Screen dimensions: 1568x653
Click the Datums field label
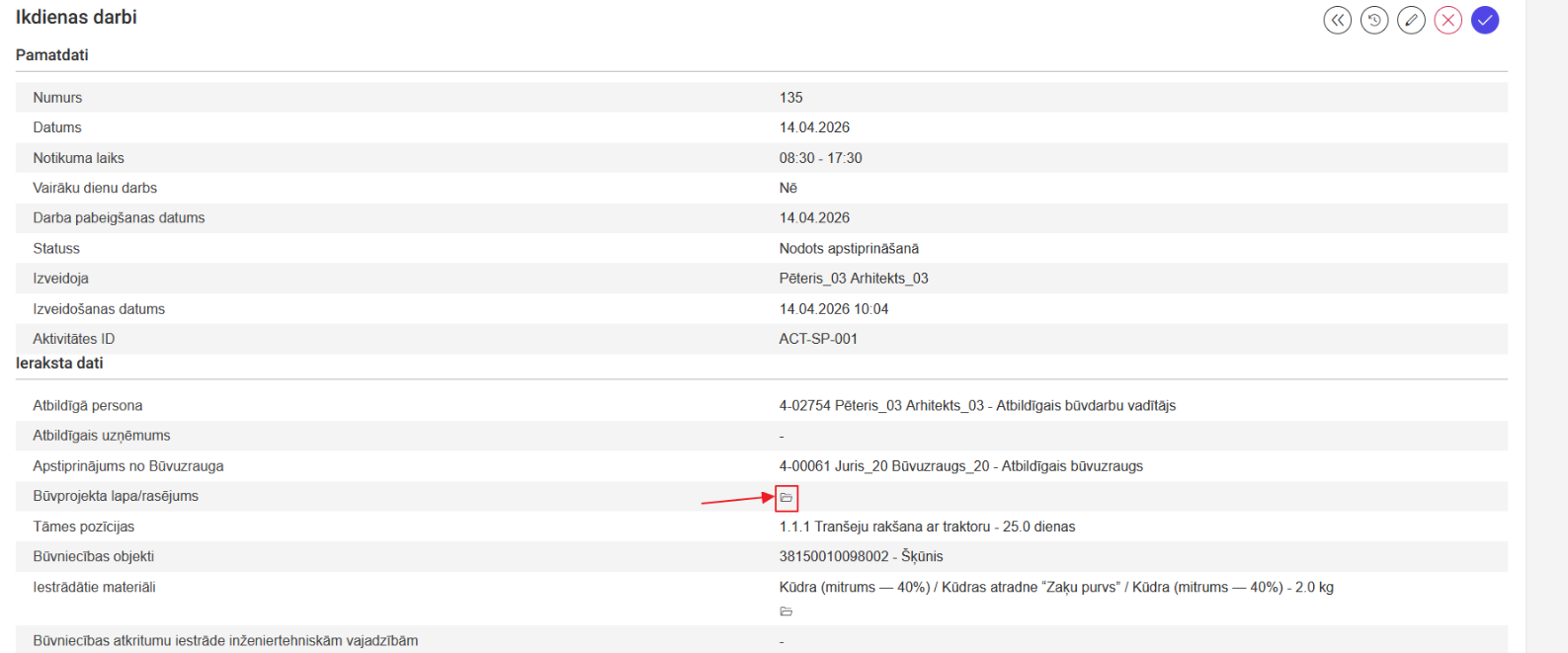(57, 127)
